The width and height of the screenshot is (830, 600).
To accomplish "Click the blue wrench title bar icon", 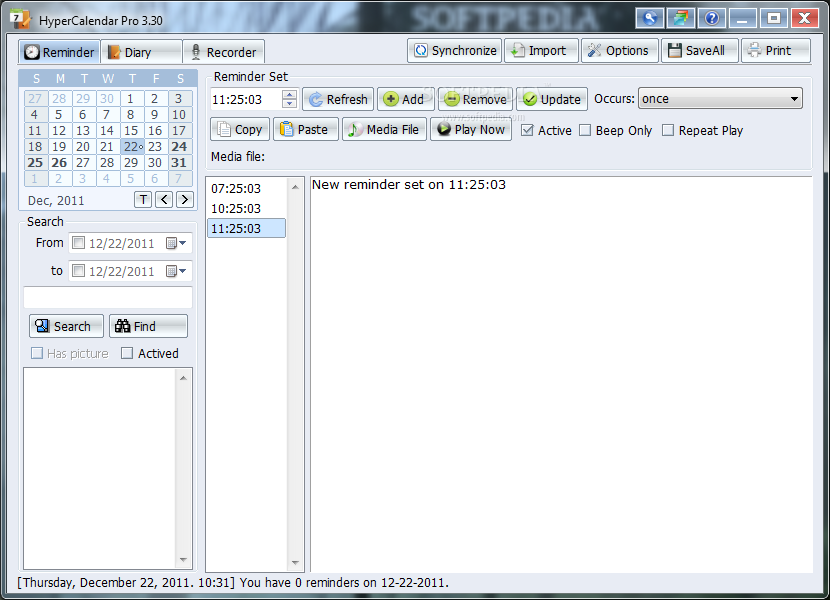I will pos(649,19).
